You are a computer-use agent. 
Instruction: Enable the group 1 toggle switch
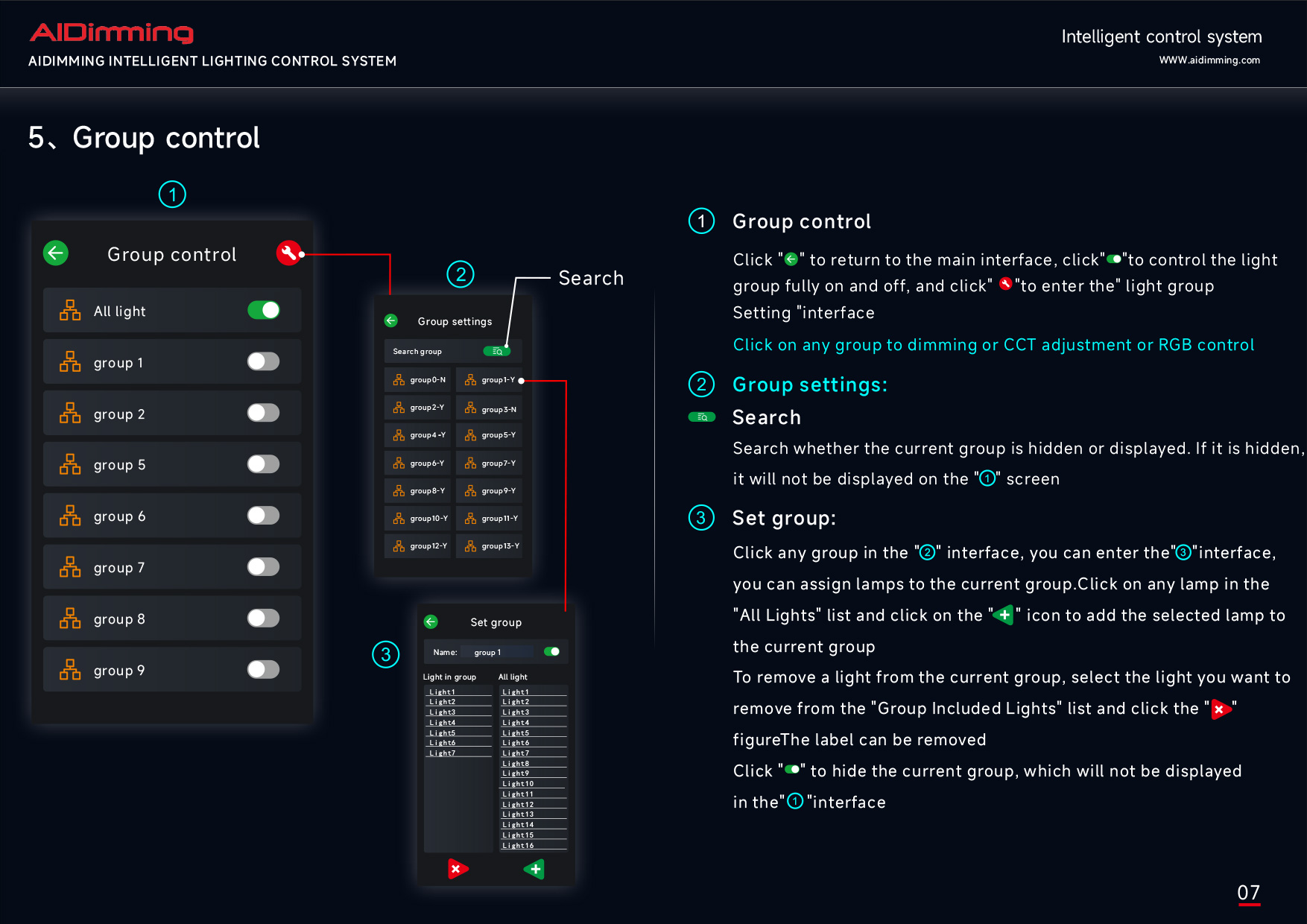tap(264, 362)
